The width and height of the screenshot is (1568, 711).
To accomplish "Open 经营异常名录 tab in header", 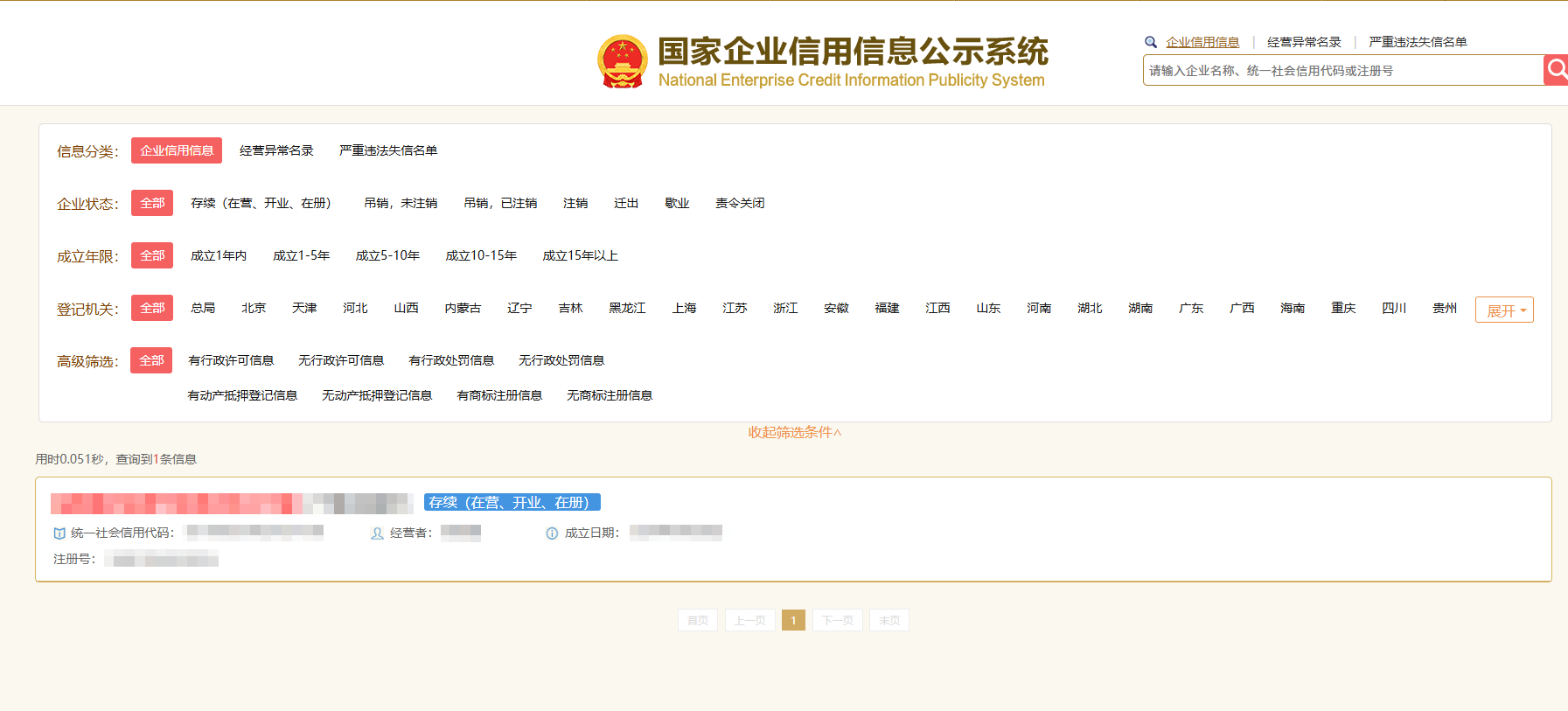I will [1303, 42].
